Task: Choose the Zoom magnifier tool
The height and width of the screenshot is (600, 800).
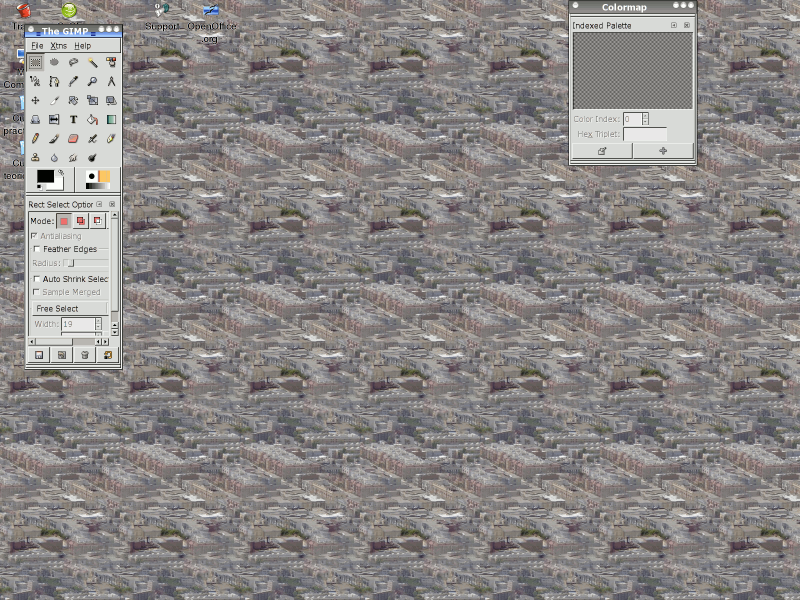Action: [94, 80]
